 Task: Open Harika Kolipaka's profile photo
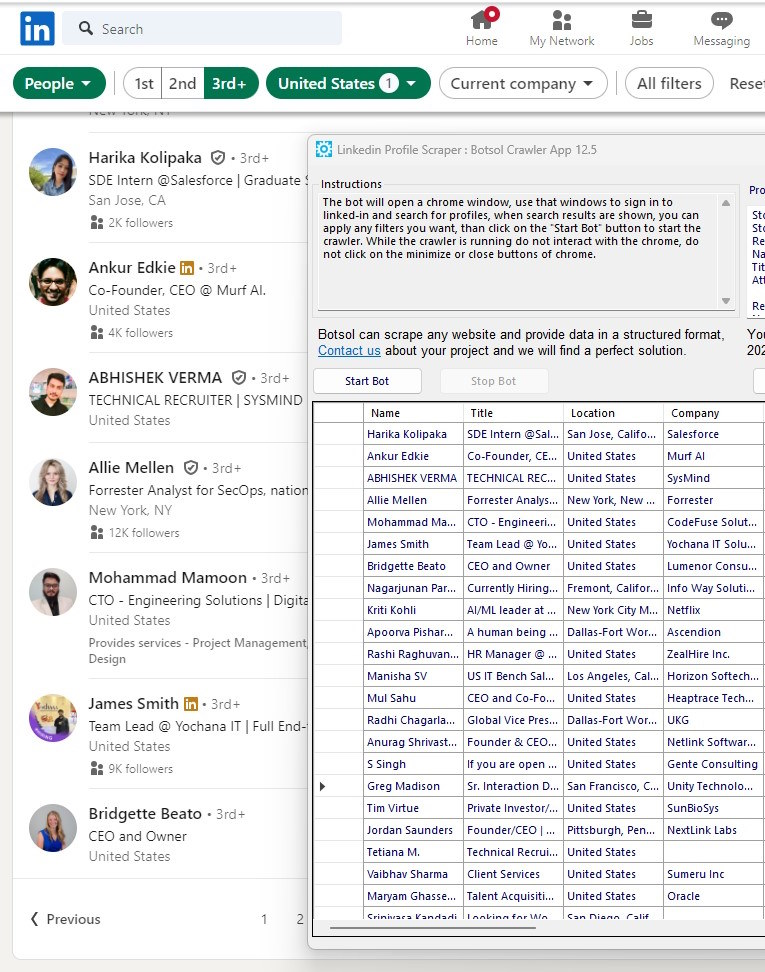(53, 172)
